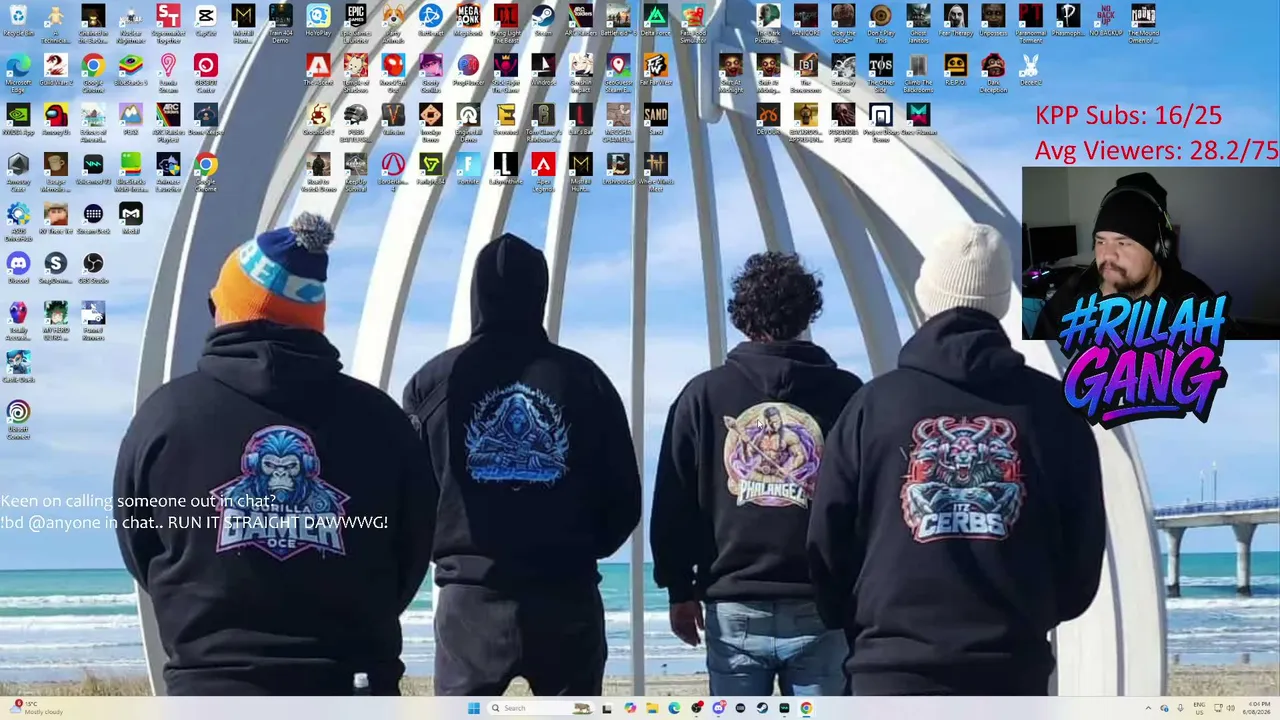Image resolution: width=1280 pixels, height=720 pixels.
Task: Open Google Chrome from the taskbar
Action: click(x=806, y=708)
